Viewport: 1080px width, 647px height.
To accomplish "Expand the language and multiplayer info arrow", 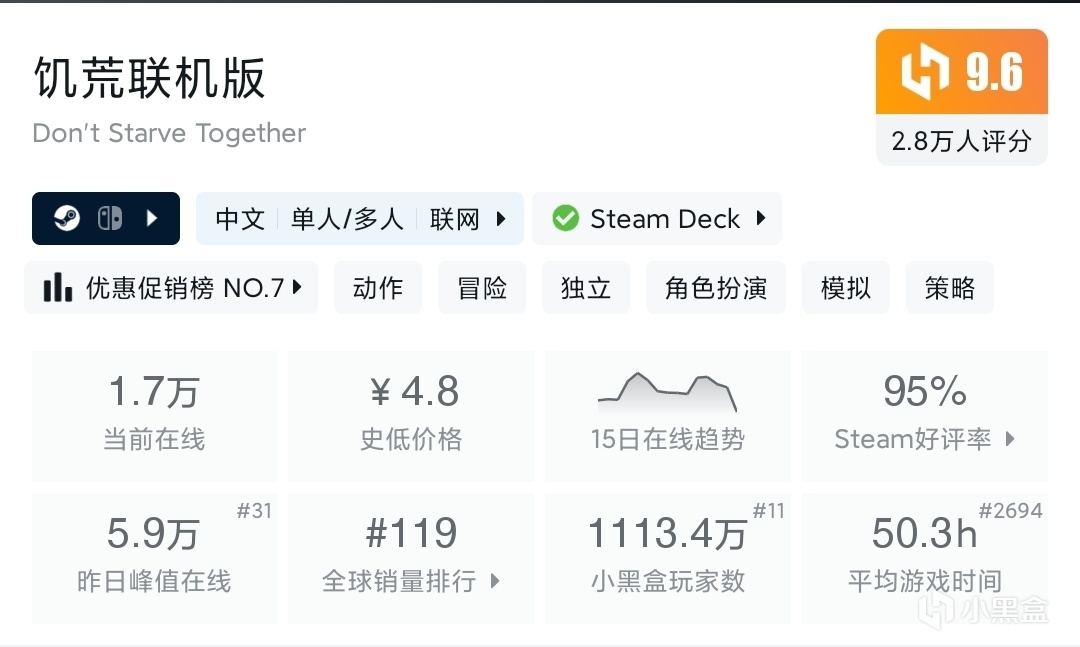I will point(501,219).
